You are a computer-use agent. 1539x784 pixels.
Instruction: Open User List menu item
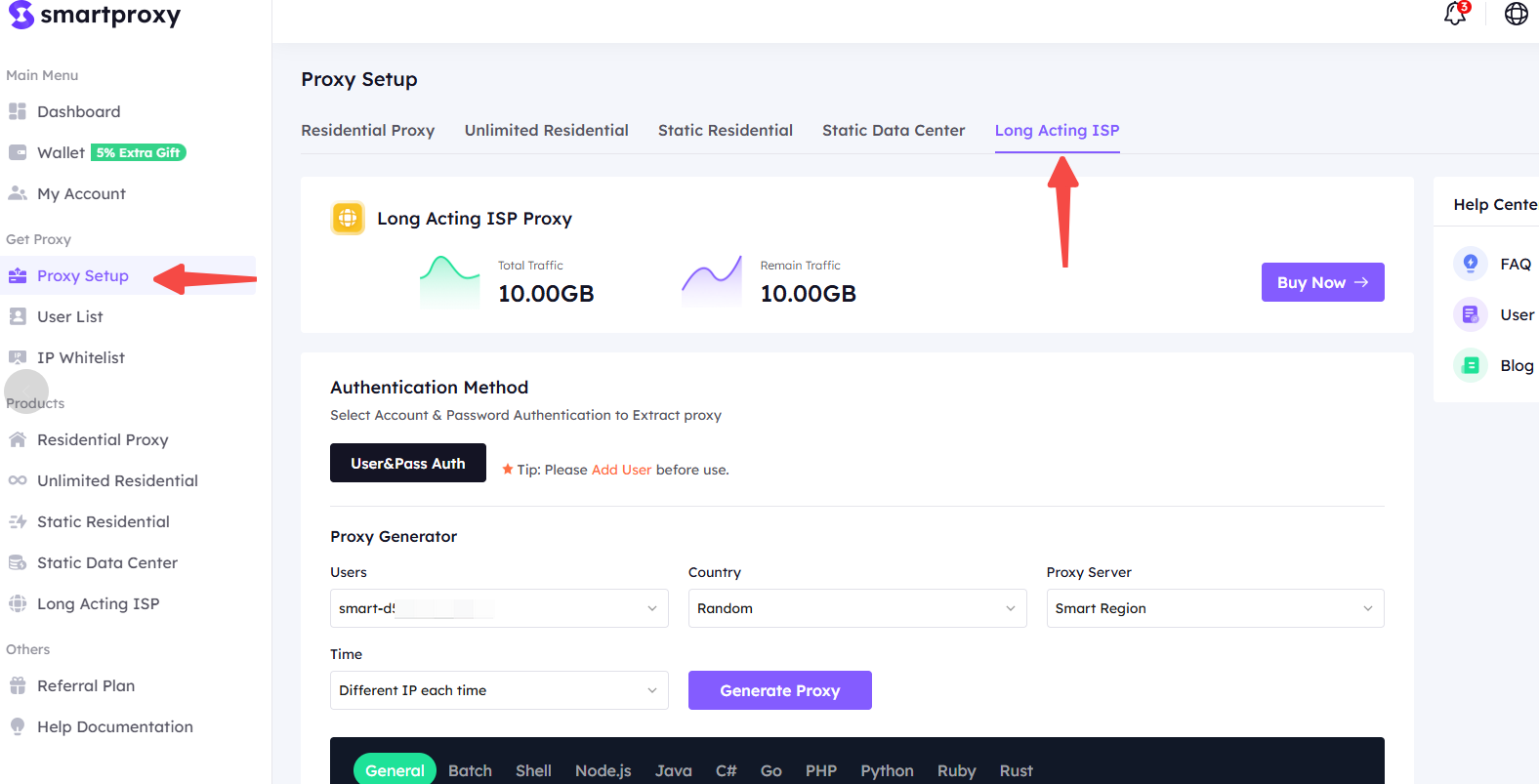click(x=69, y=316)
